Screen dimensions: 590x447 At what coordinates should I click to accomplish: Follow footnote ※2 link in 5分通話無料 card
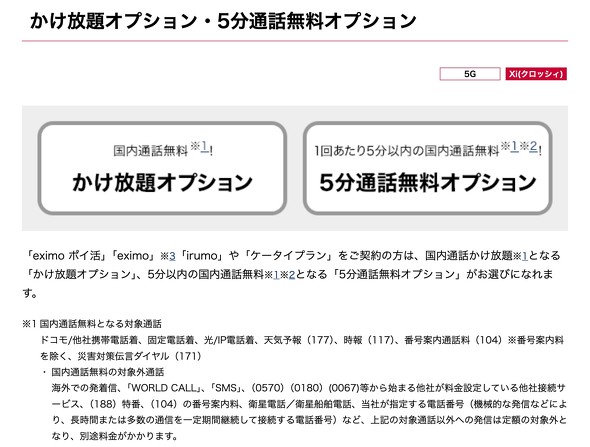533,146
